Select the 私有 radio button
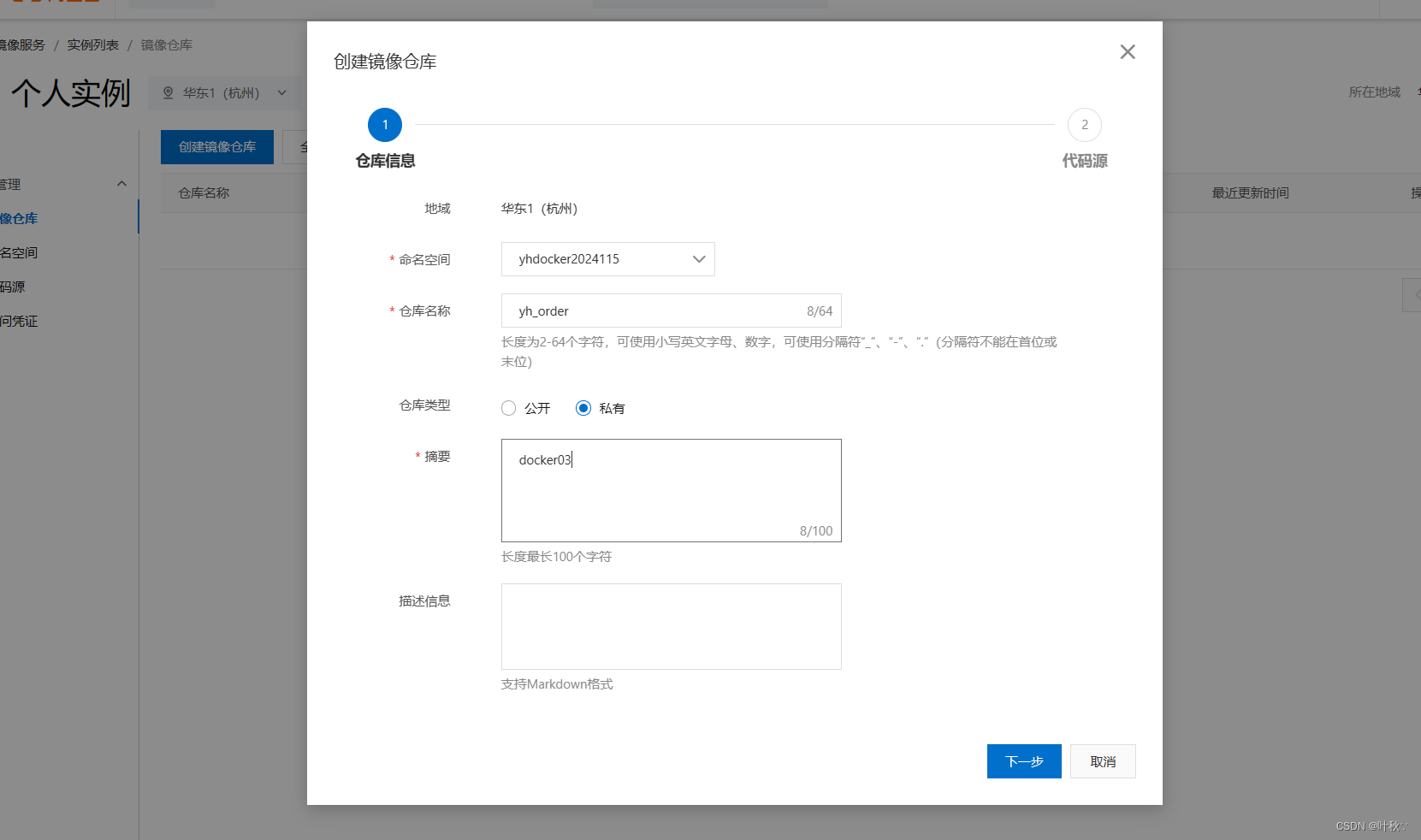Viewport: 1421px width, 840px height. 583,408
